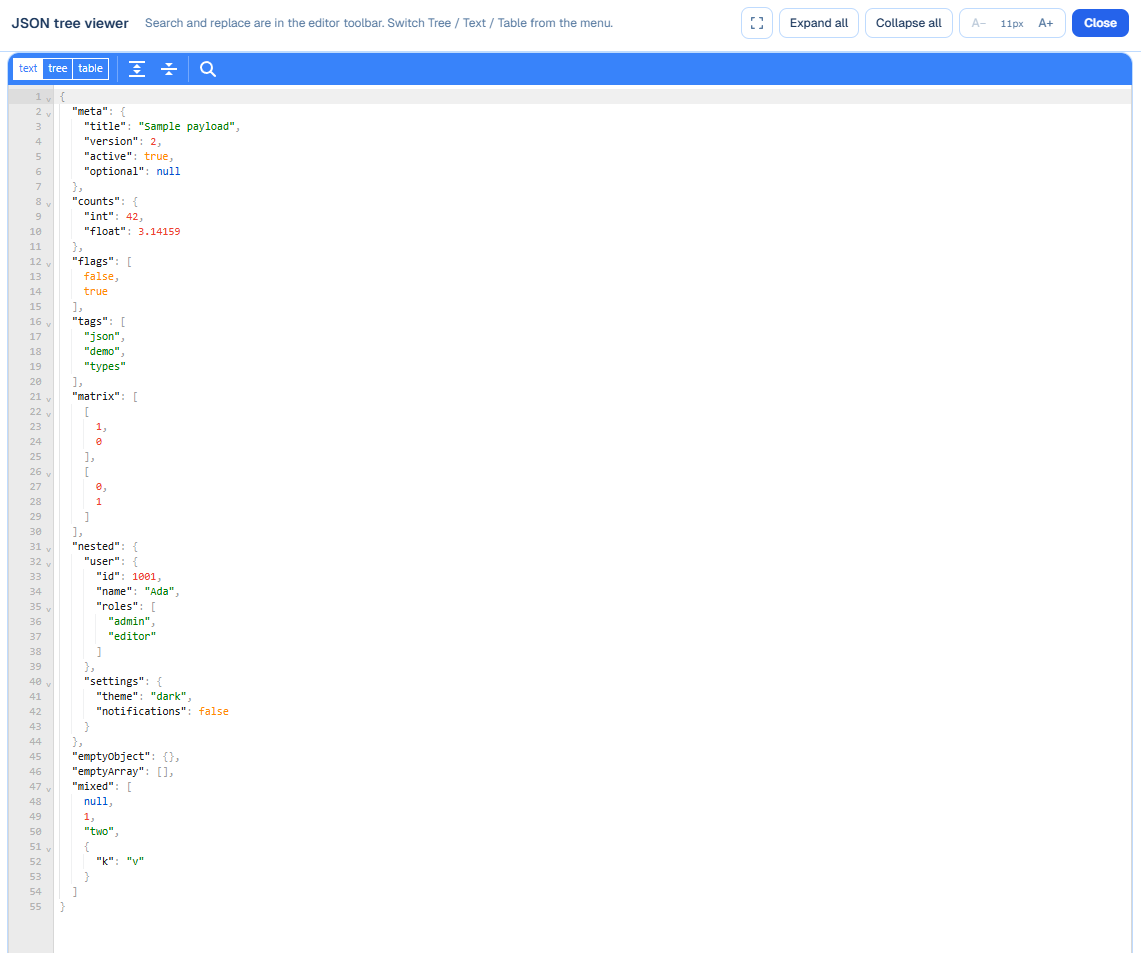Click the collapse all fields icon in the editor toolbar
1141x953 pixels.
tap(169, 69)
